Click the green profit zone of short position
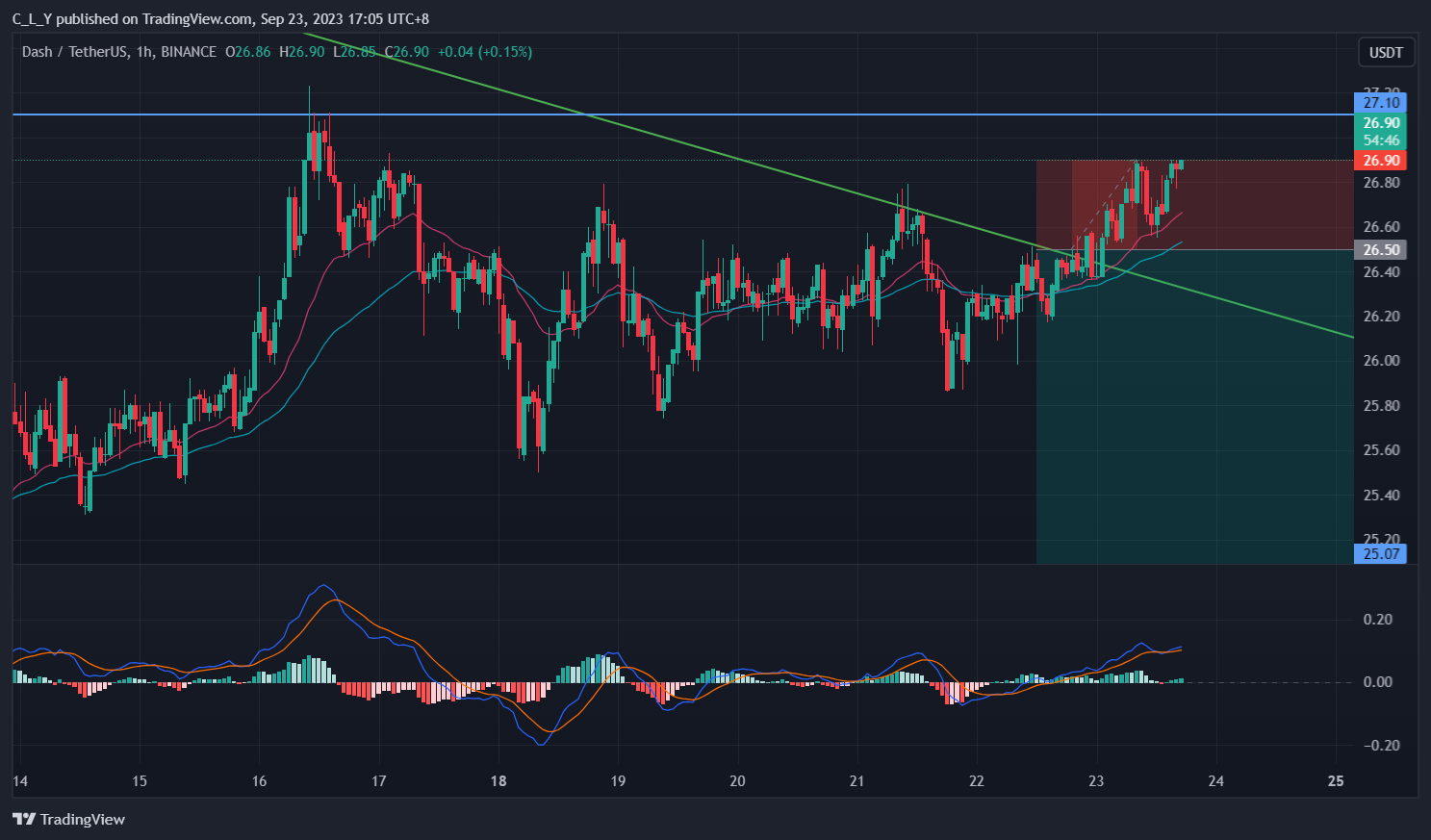The width and height of the screenshot is (1431, 840). (1194, 406)
